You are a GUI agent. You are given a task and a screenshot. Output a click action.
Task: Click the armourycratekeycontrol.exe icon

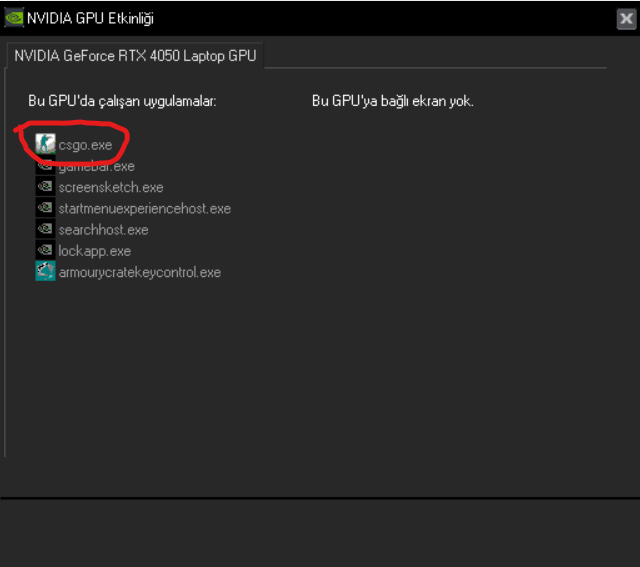click(x=45, y=271)
